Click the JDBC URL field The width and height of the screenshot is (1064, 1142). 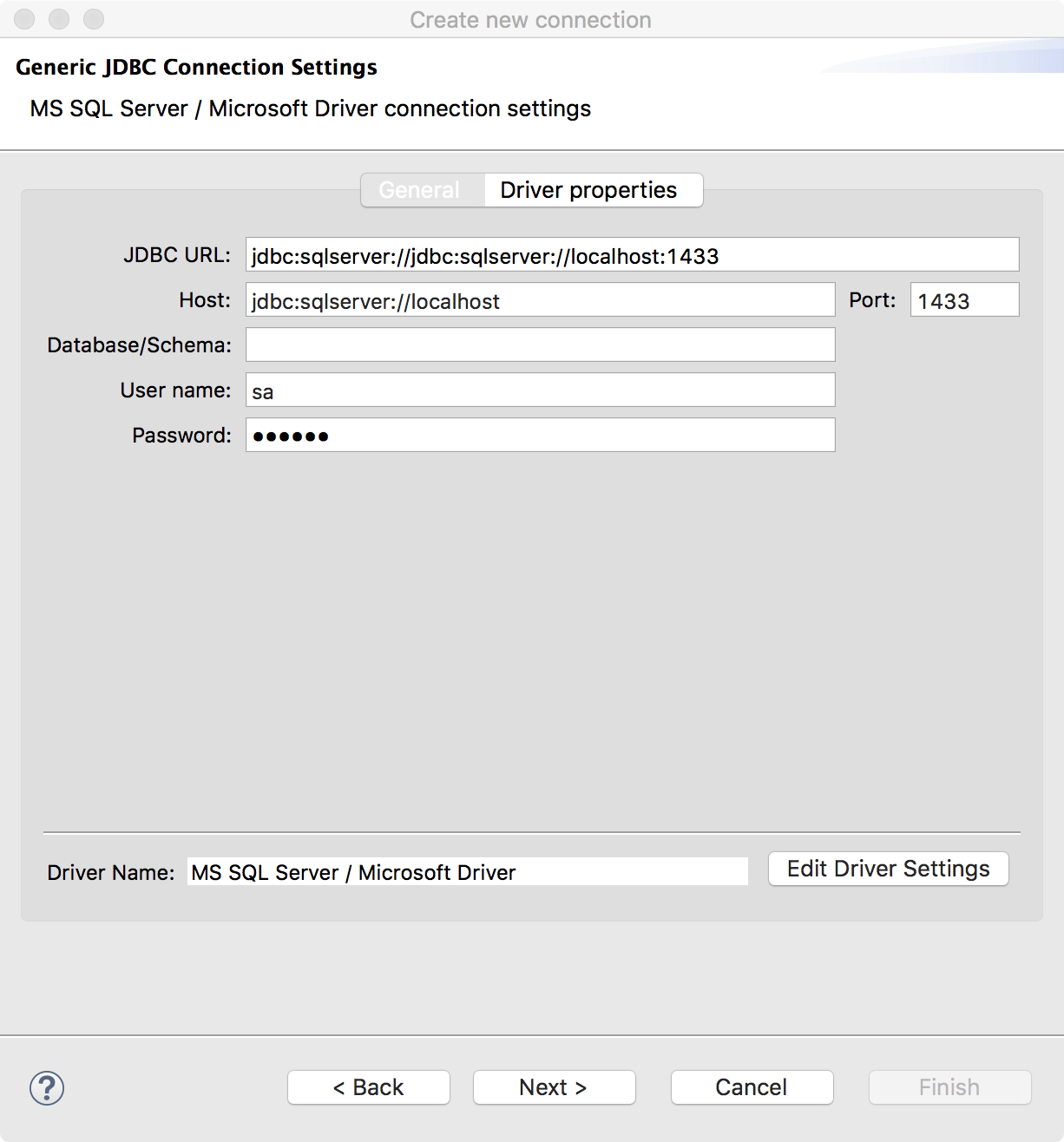click(x=632, y=255)
